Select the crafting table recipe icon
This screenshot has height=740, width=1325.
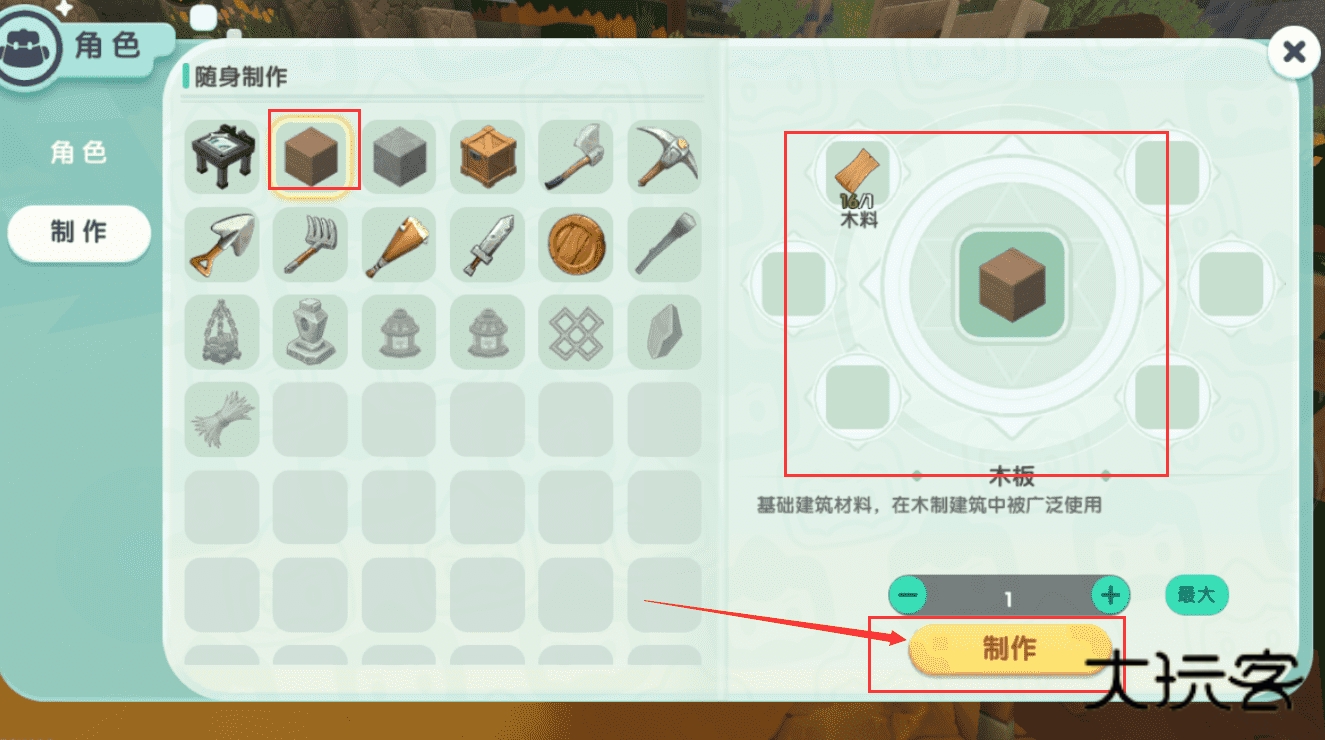tap(222, 157)
